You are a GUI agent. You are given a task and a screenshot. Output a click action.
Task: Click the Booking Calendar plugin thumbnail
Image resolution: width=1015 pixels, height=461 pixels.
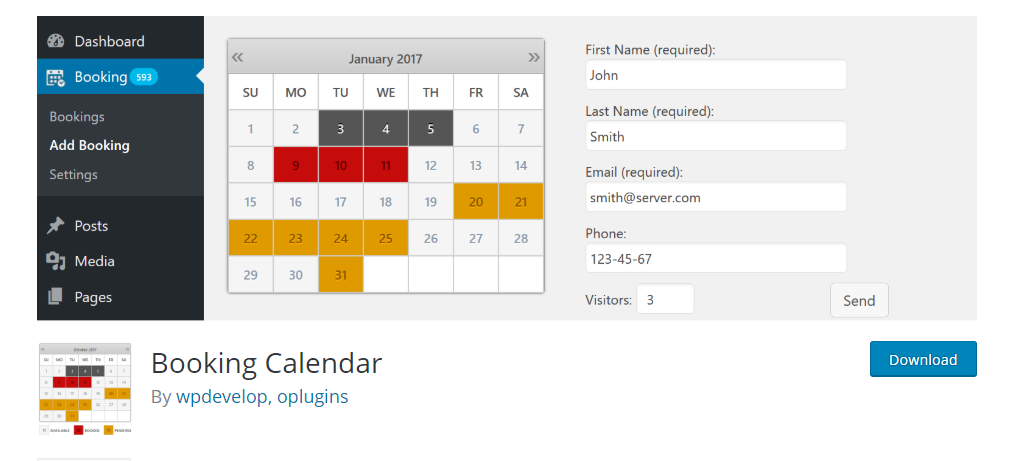85,388
